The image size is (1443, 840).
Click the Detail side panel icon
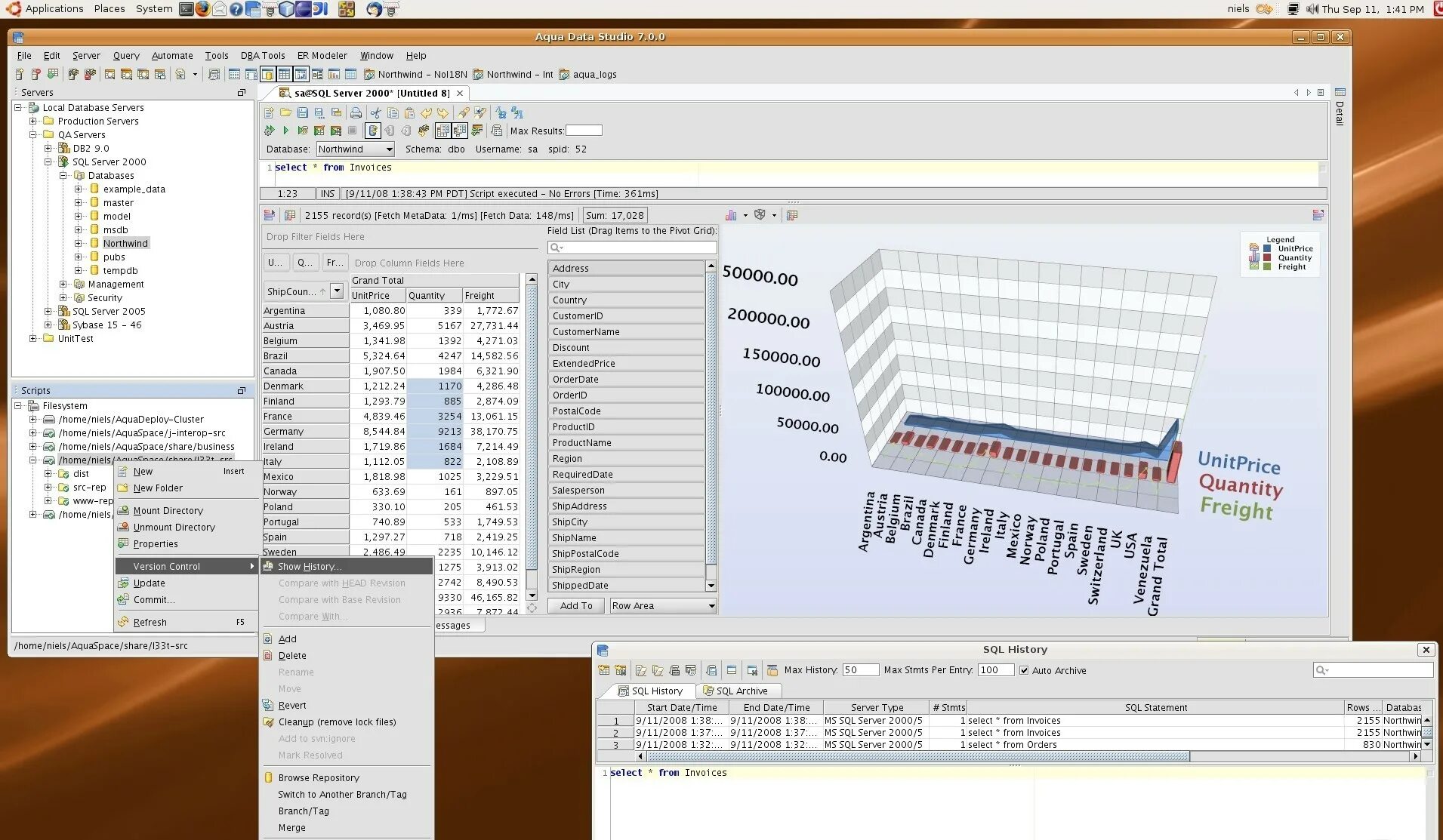pos(1340,92)
